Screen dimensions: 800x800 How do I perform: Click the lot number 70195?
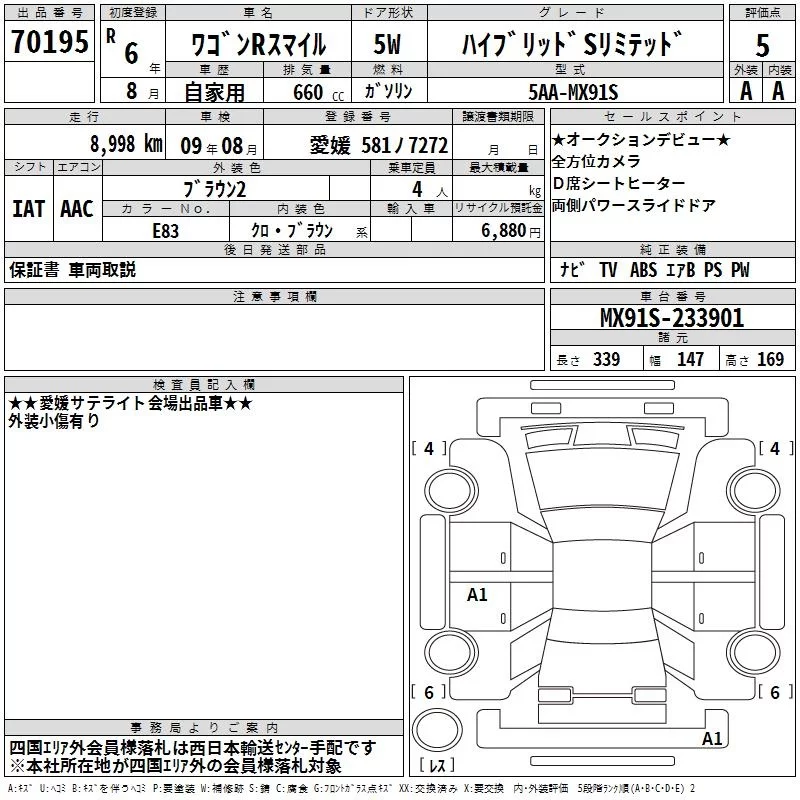click(49, 42)
